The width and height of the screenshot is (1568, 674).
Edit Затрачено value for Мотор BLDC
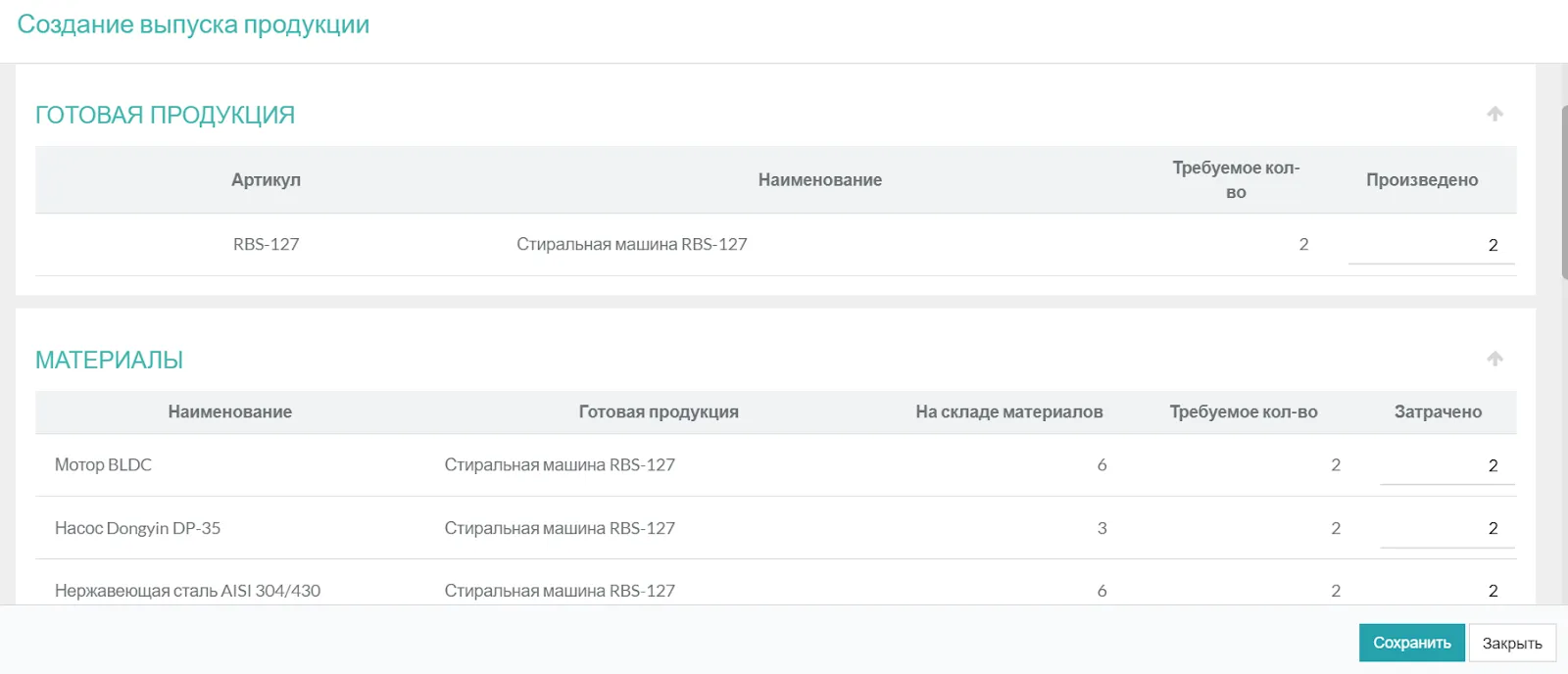pos(1446,465)
